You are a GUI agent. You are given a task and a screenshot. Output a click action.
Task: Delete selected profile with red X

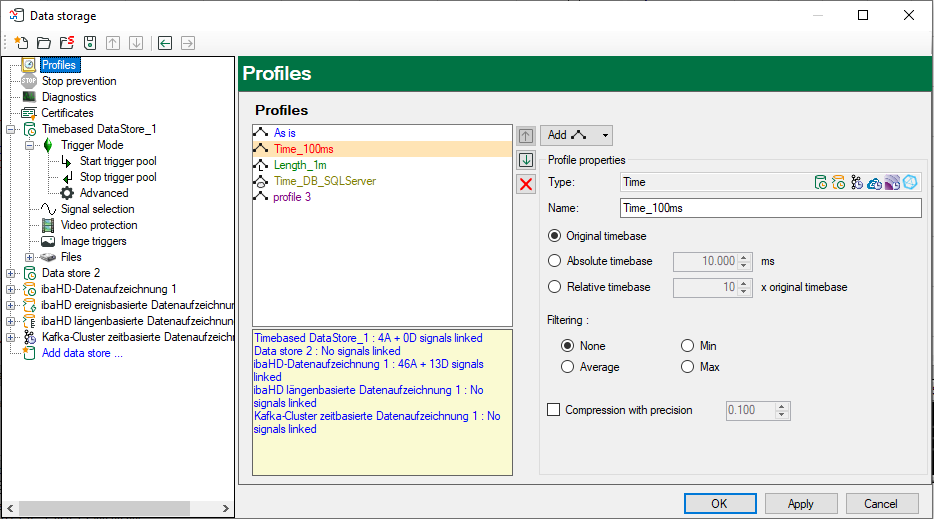pyautogui.click(x=526, y=184)
